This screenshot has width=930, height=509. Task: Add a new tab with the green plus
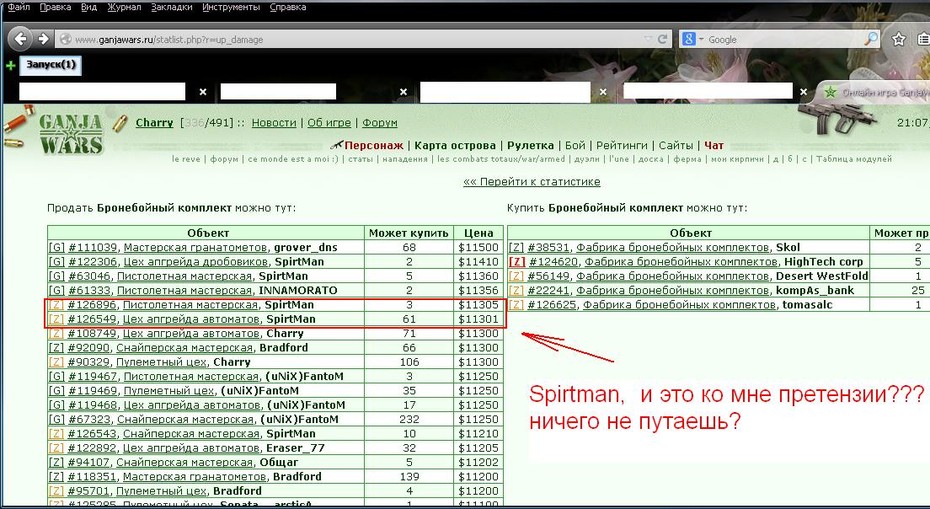[11, 65]
